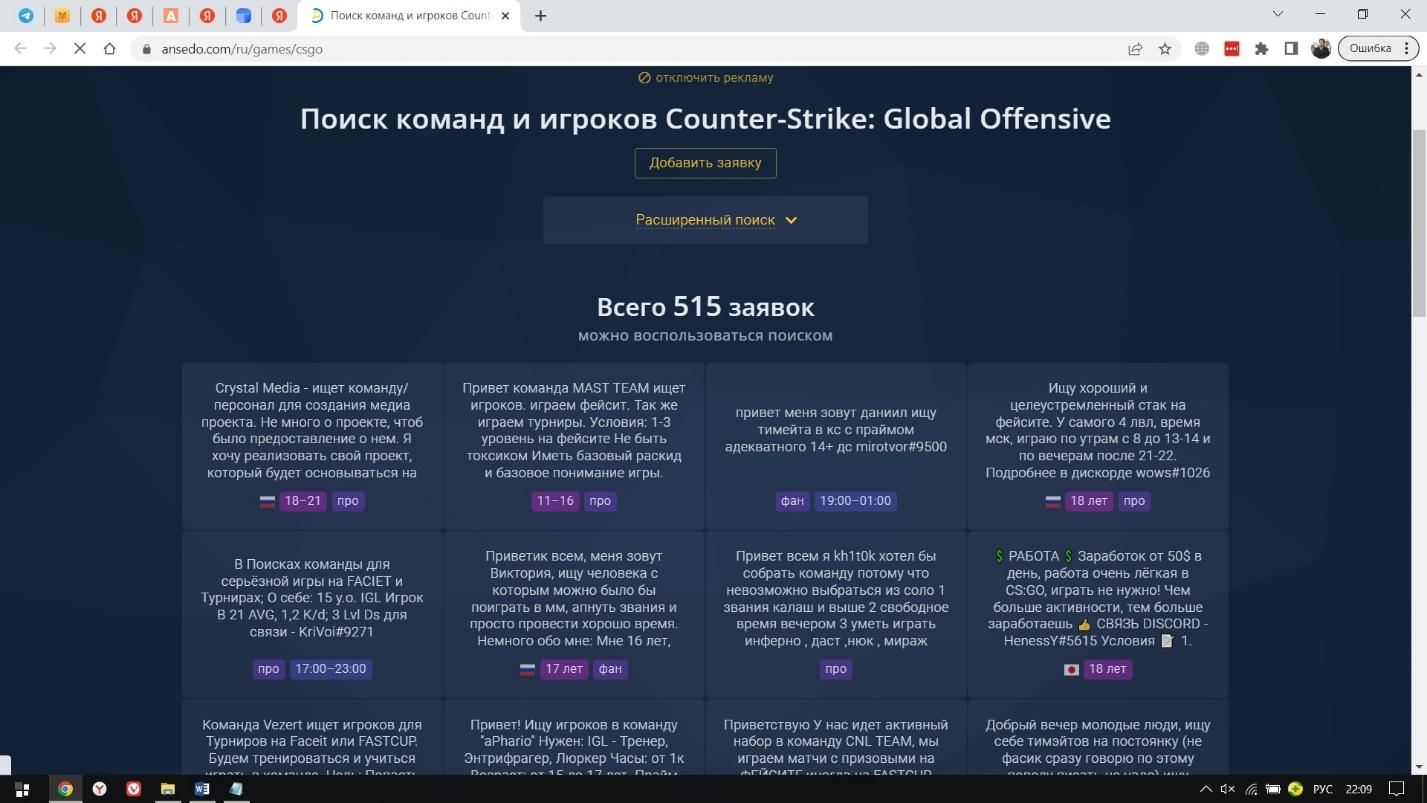Viewport: 1427px width, 803px height.
Task: Open the KriVoi#9271 request card
Action: pyautogui.click(x=312, y=614)
